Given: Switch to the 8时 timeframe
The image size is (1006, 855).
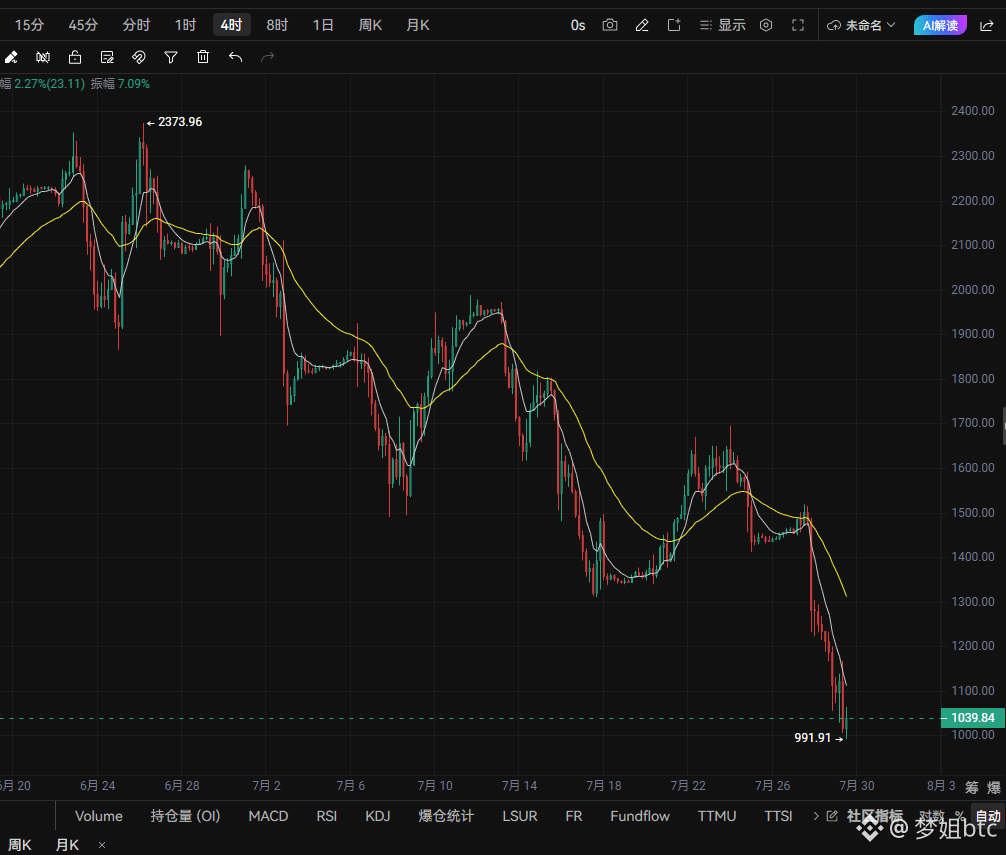Looking at the screenshot, I should click(277, 25).
